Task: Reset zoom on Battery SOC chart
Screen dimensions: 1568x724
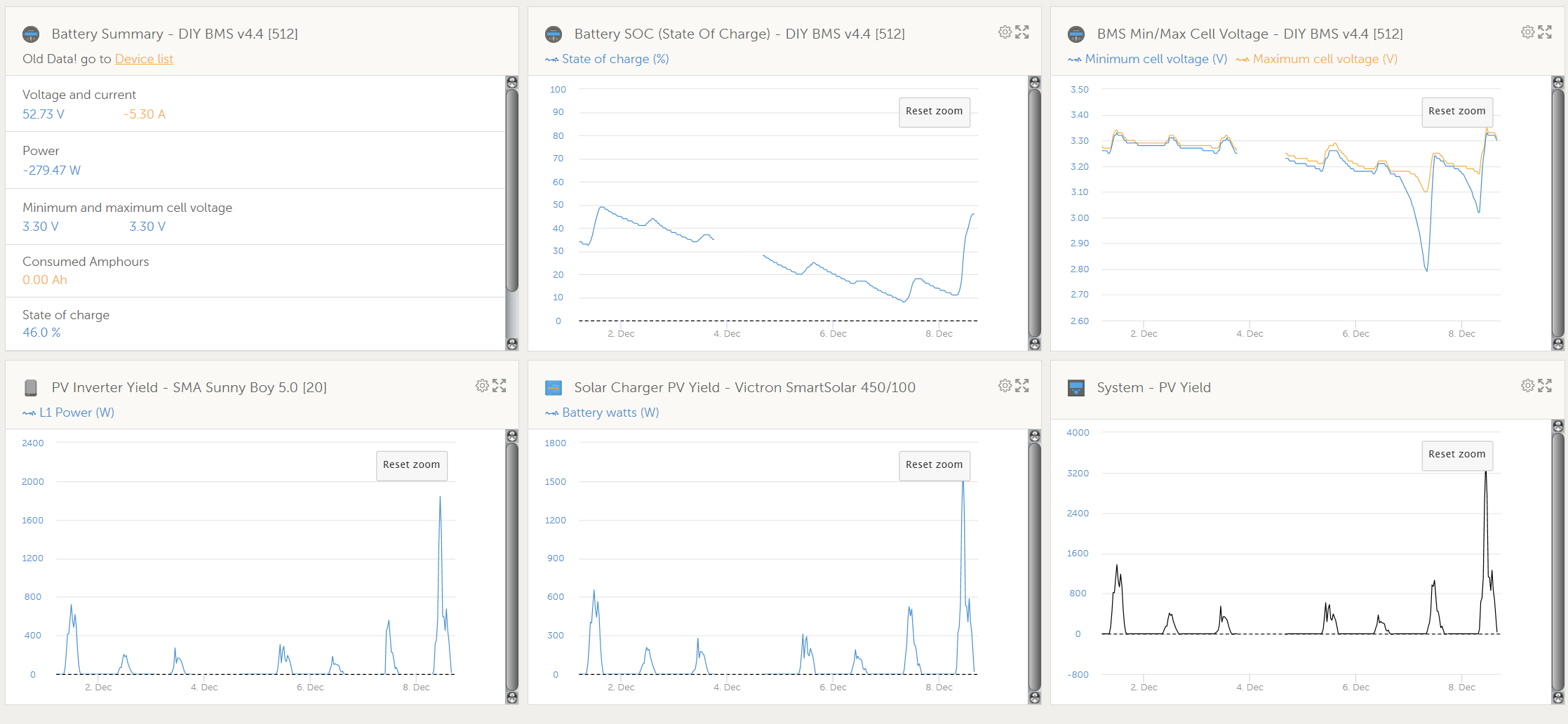Action: [x=934, y=112]
